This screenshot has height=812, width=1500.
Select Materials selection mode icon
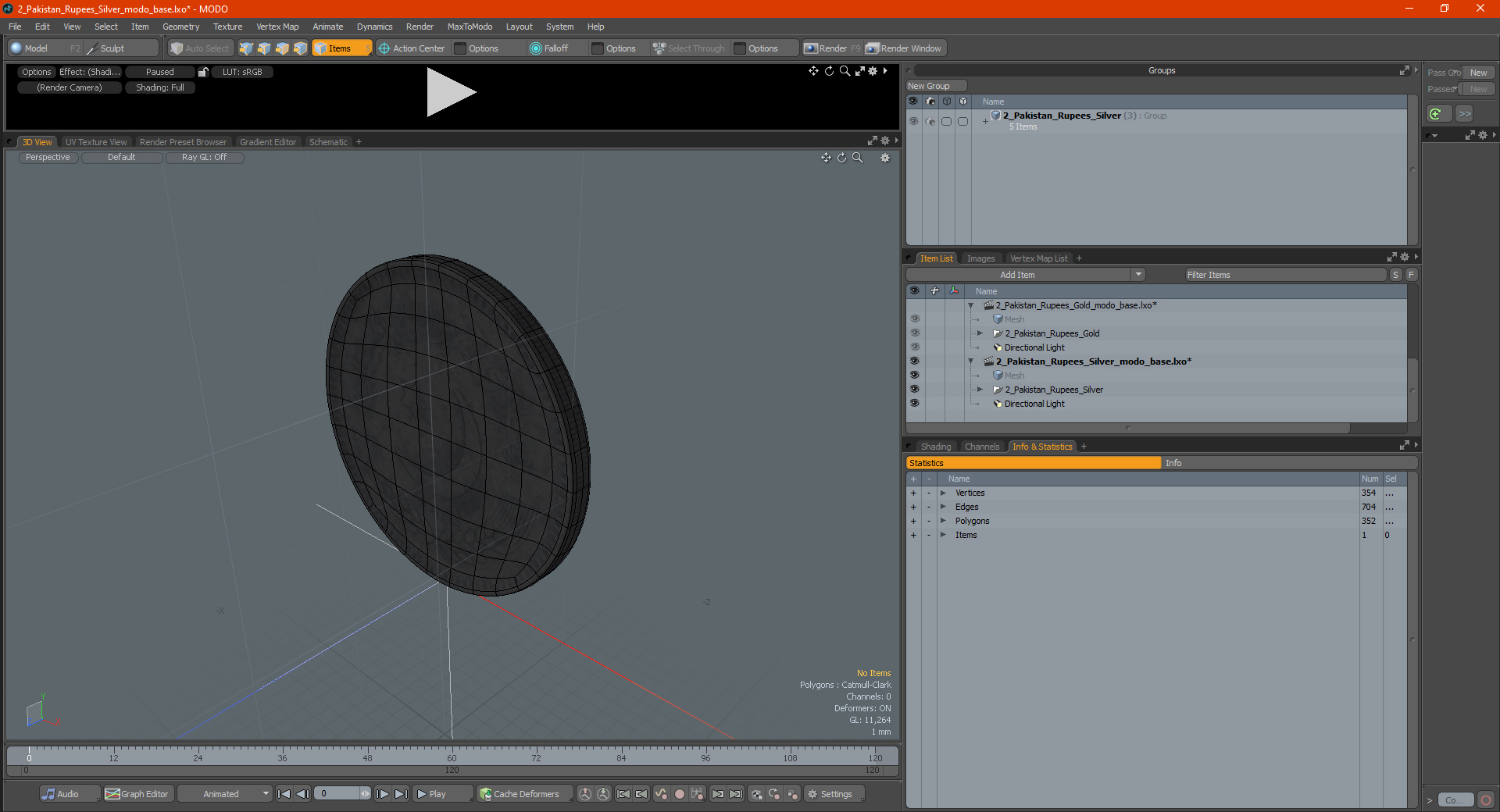[300, 48]
